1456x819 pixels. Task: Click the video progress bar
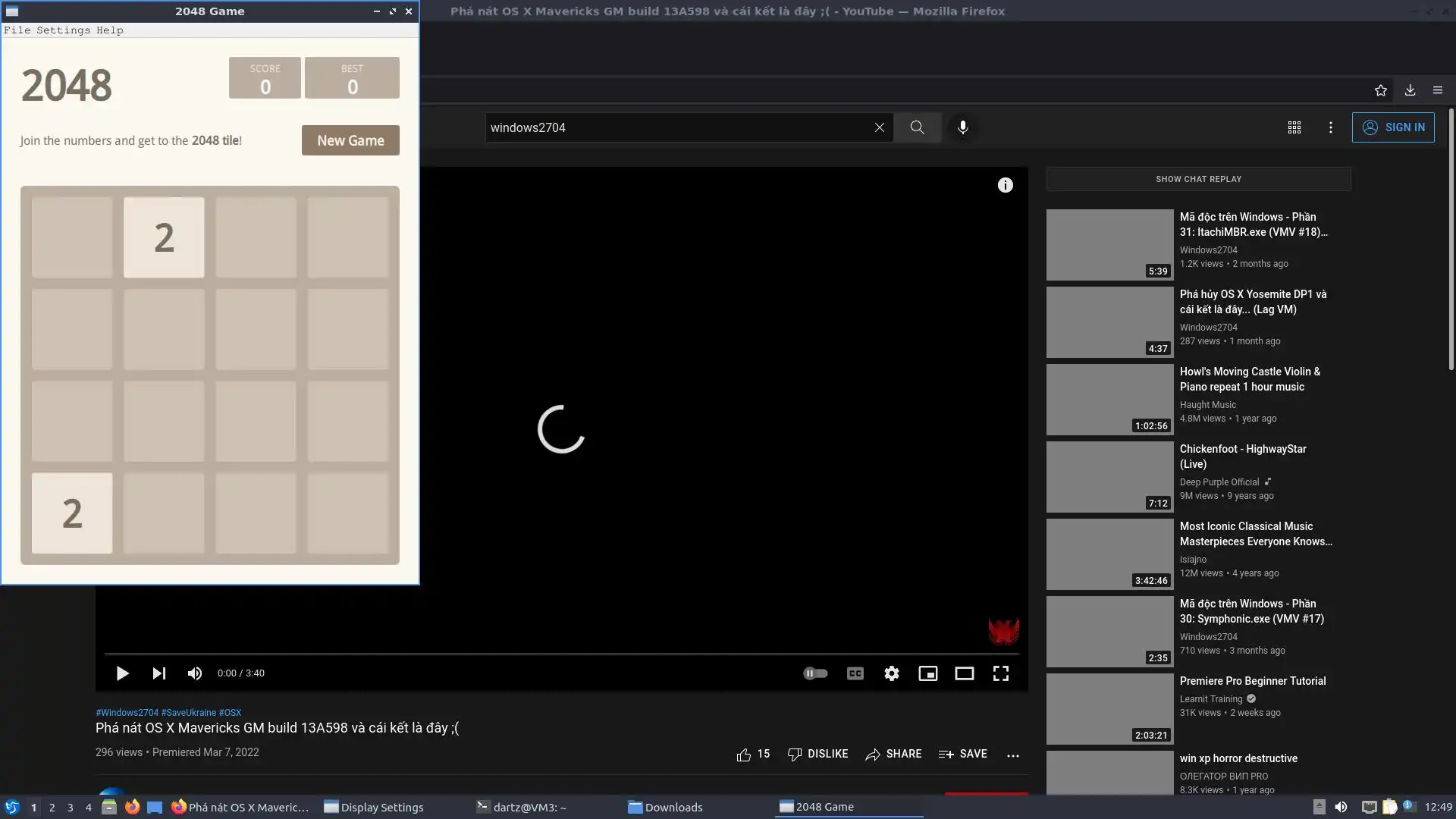tap(561, 653)
